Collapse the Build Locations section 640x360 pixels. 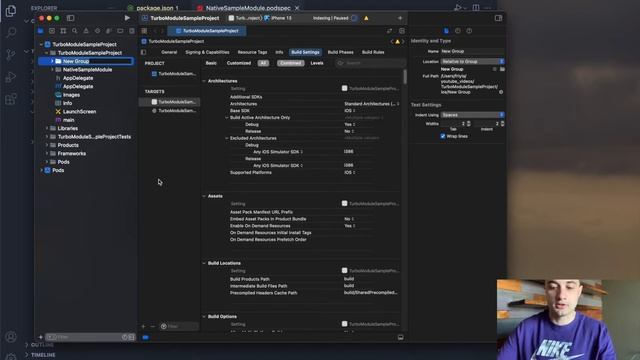click(204, 263)
